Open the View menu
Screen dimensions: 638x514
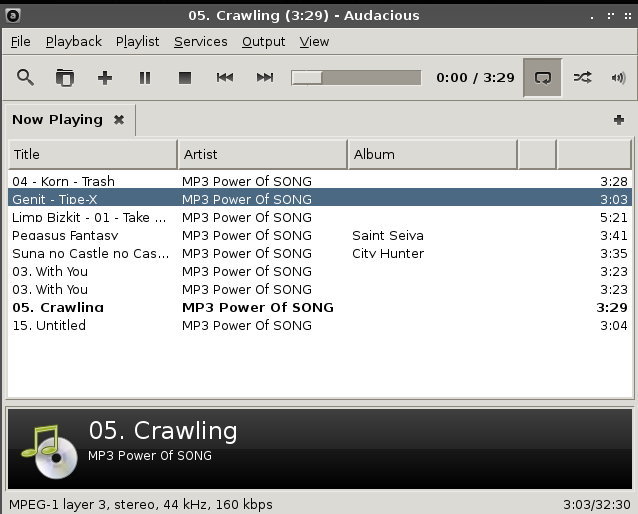314,42
